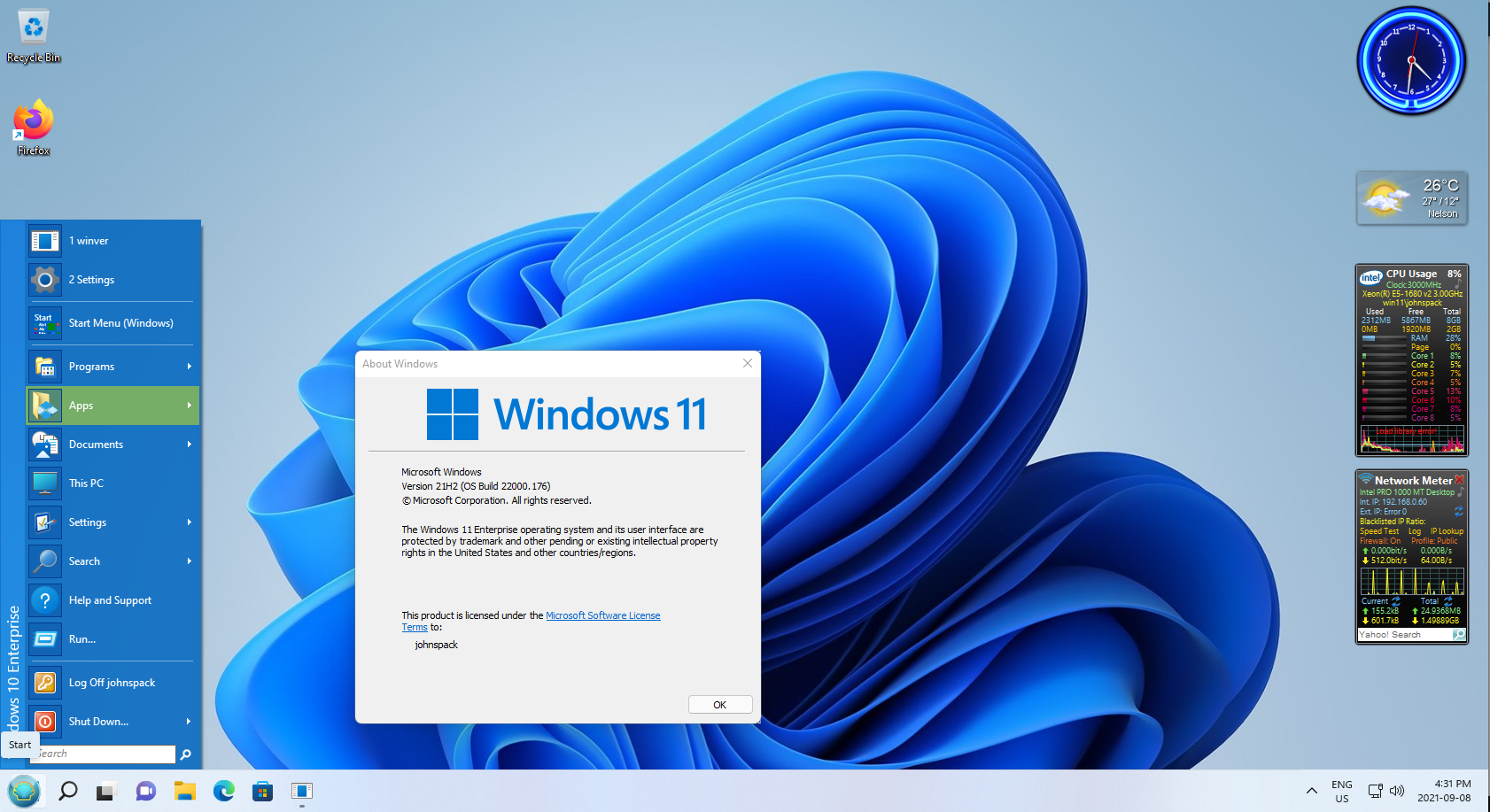Screen dimensions: 1490x812
Task: Expand the Programs submenu arrow
Action: 189,367
